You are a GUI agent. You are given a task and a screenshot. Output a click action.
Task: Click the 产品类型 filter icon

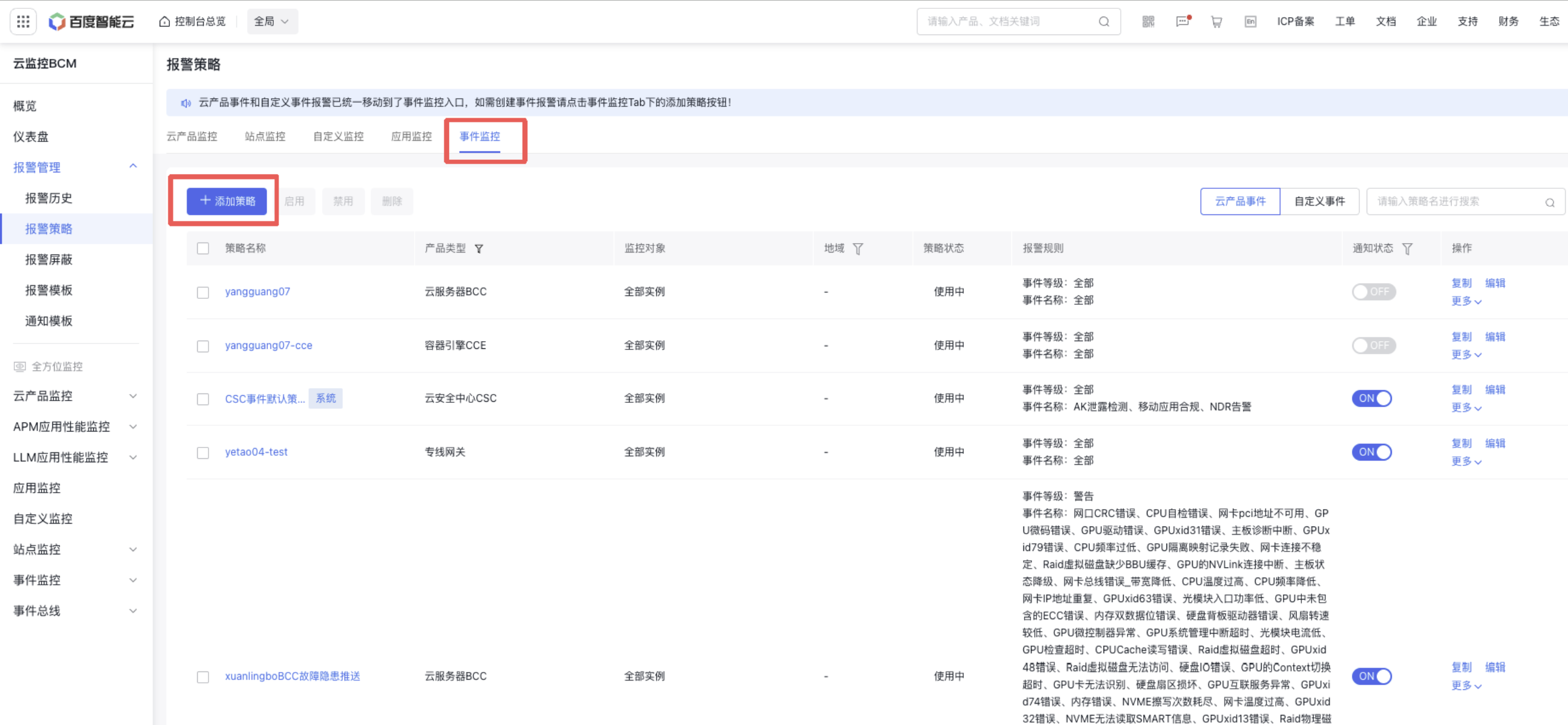coord(479,248)
